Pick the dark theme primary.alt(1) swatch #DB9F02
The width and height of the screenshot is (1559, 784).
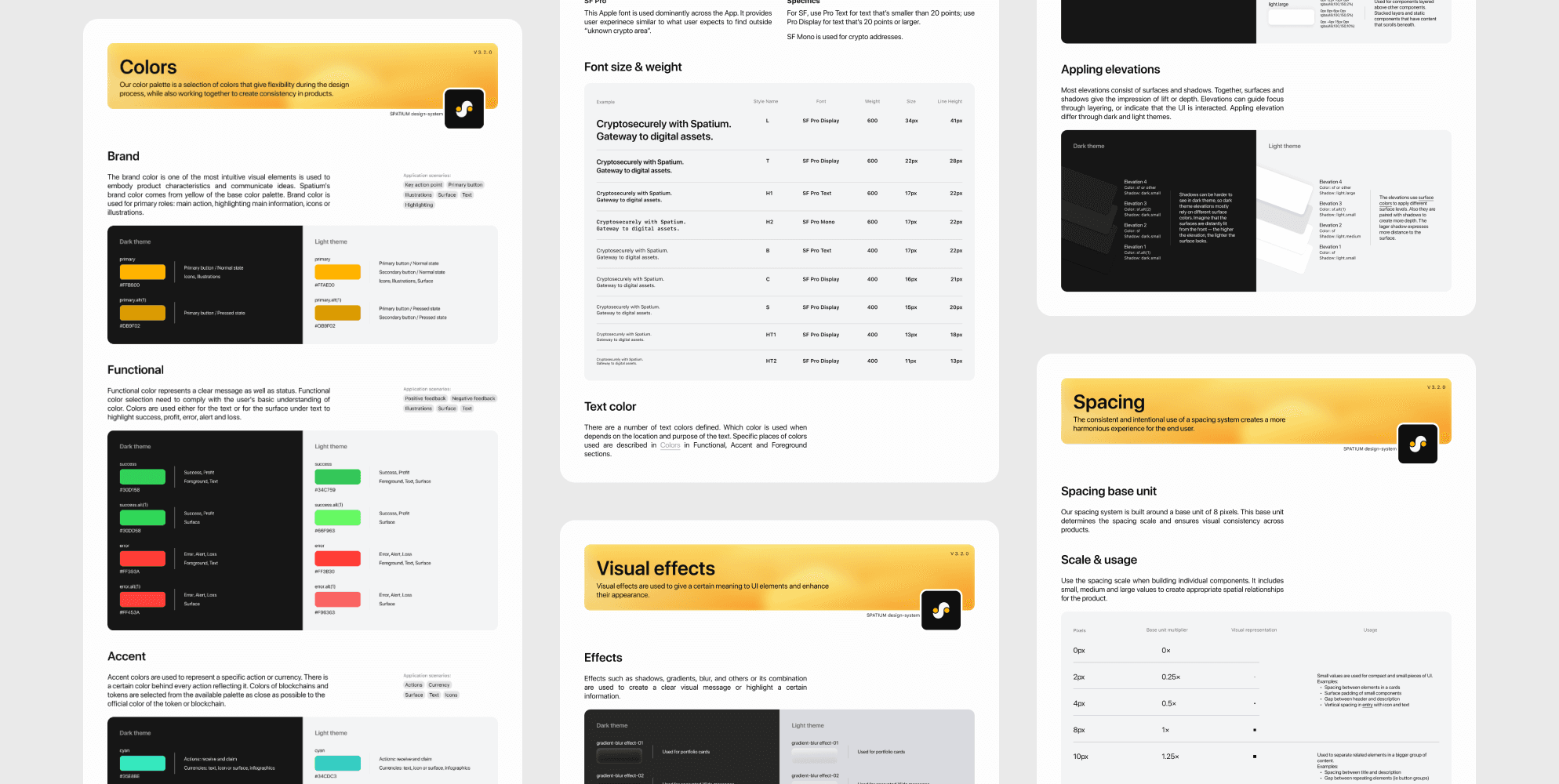click(143, 313)
